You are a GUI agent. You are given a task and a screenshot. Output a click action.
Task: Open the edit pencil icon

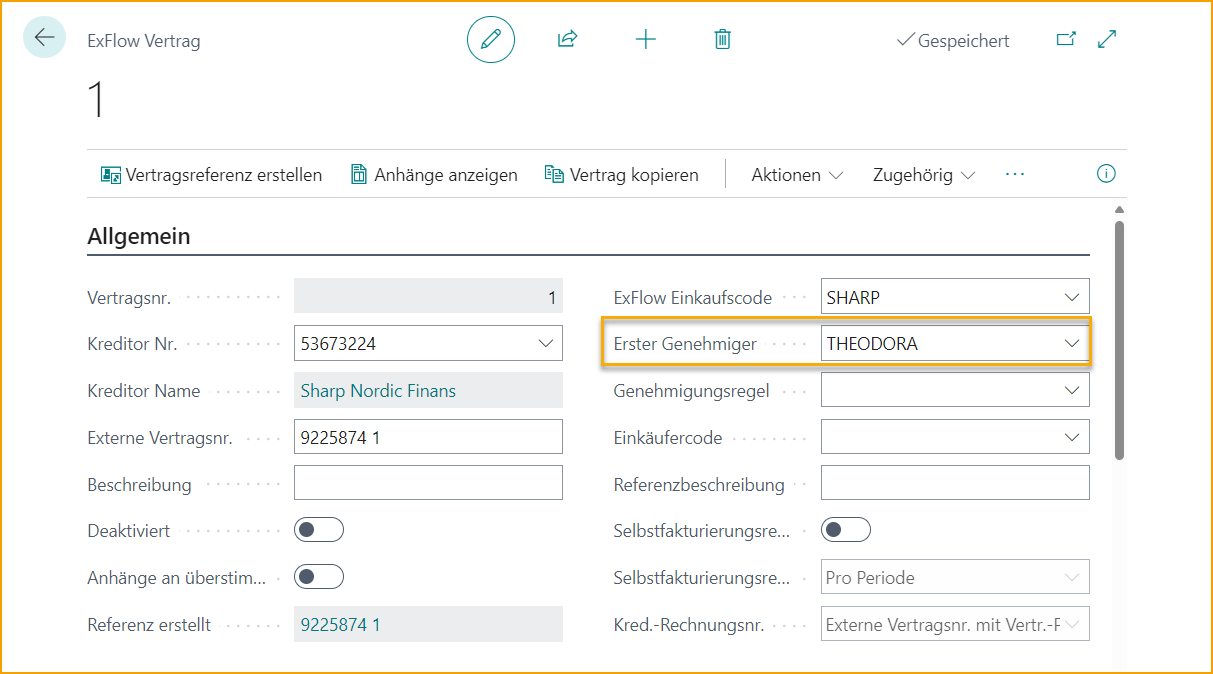490,39
